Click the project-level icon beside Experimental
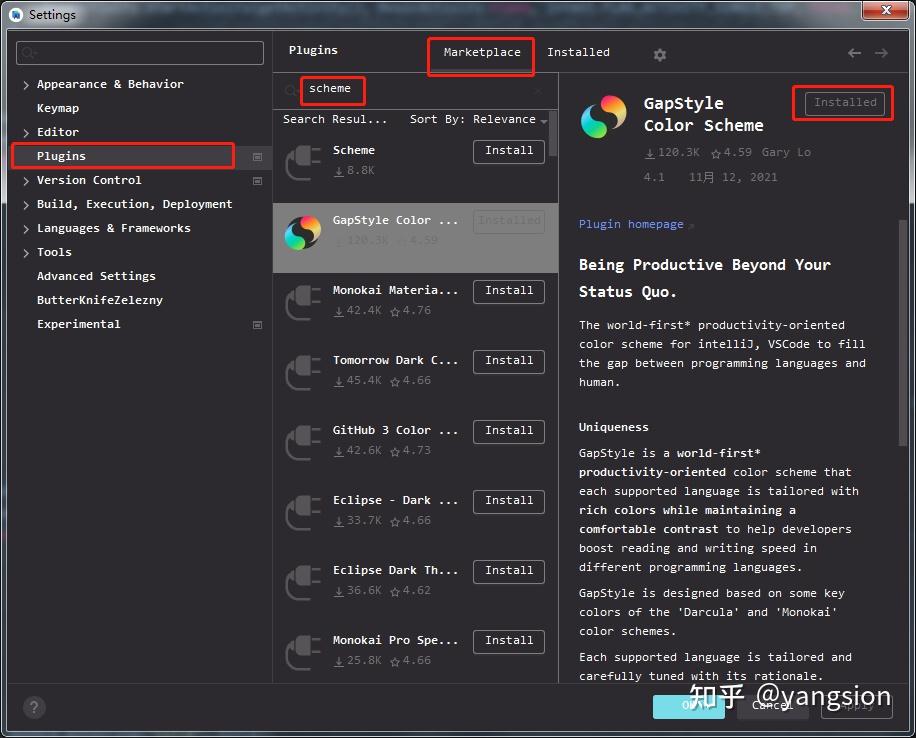916x738 pixels. pos(257,325)
